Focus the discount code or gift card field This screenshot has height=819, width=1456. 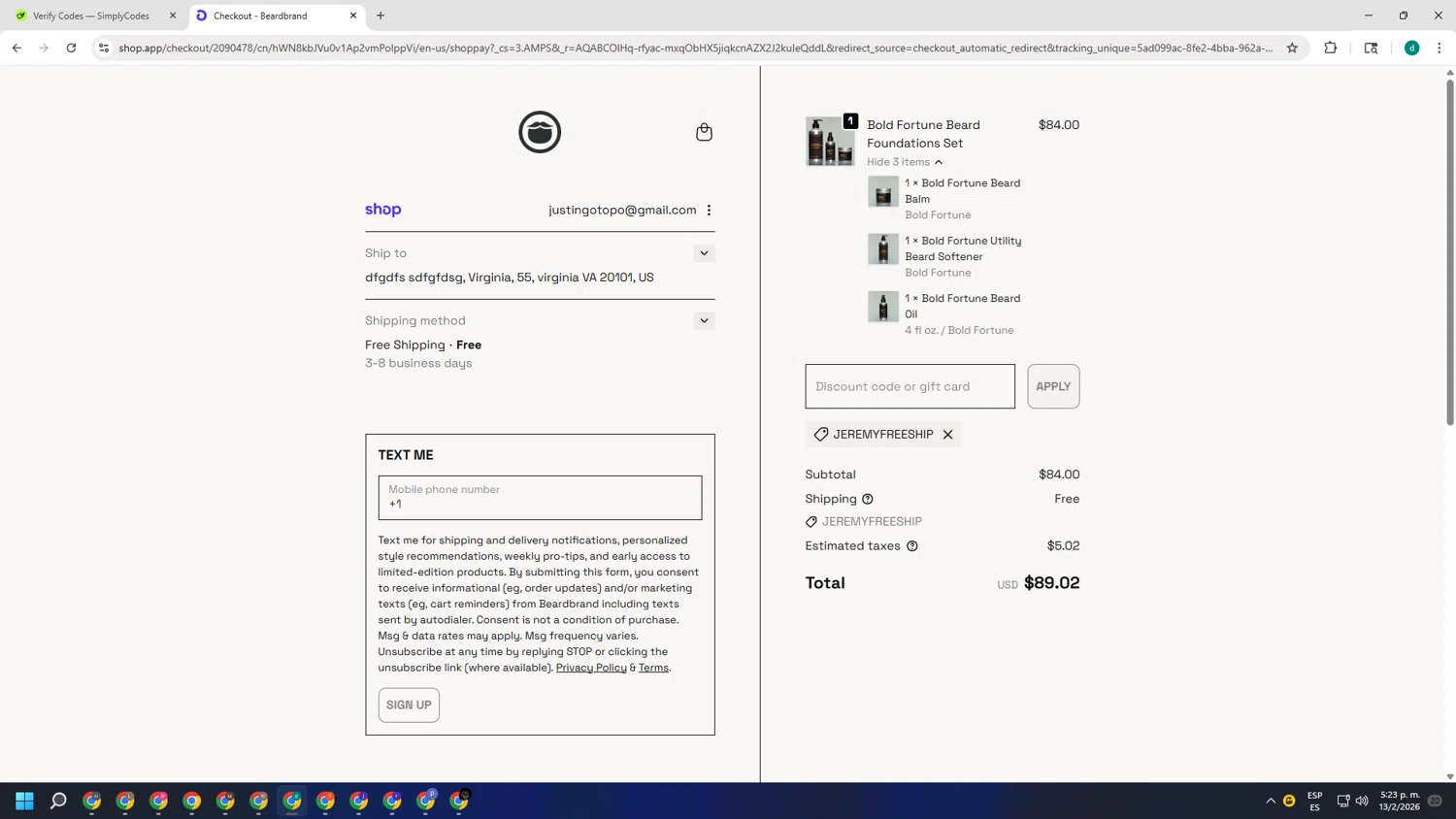910,386
